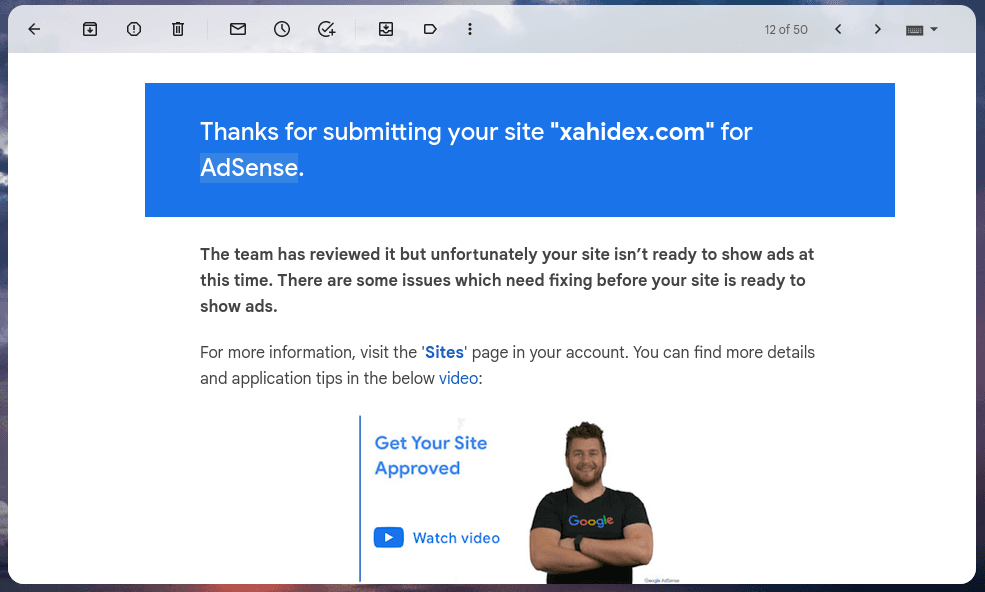Navigate to the older email
The height and width of the screenshot is (592, 985).
click(x=877, y=29)
